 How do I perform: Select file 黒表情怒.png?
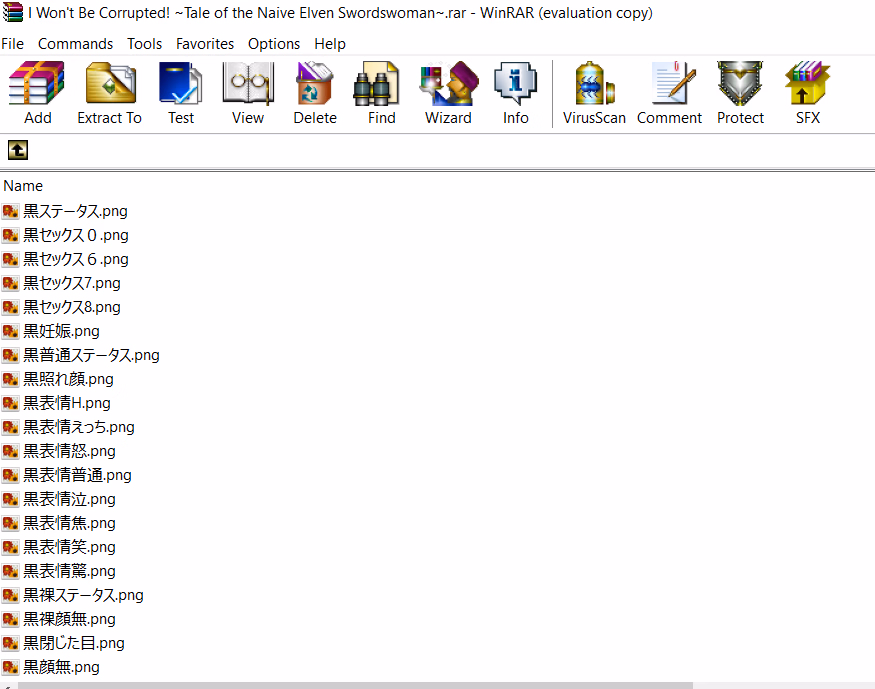pyautogui.click(x=70, y=451)
